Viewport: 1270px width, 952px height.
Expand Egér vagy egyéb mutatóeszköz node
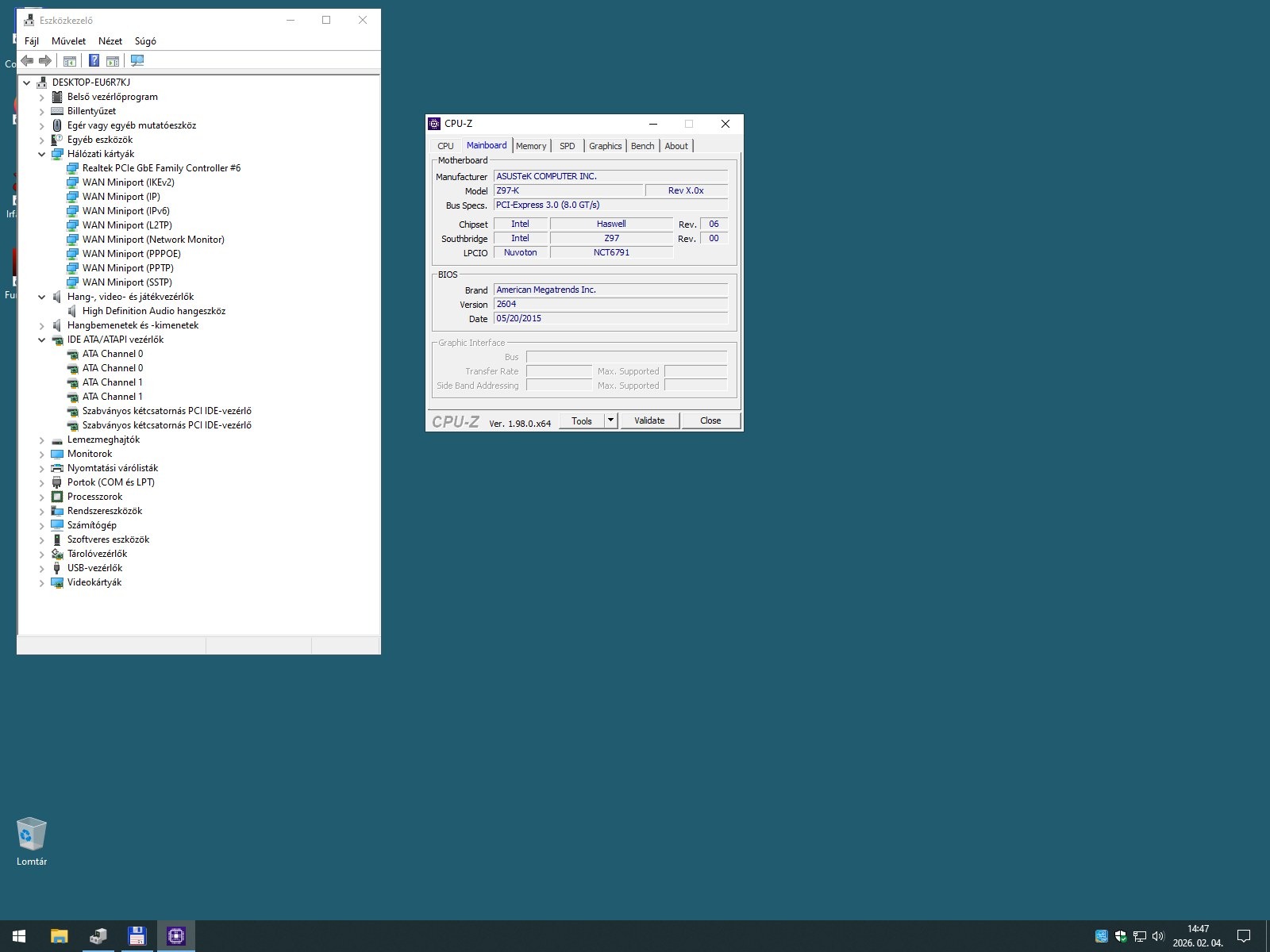click(x=42, y=125)
